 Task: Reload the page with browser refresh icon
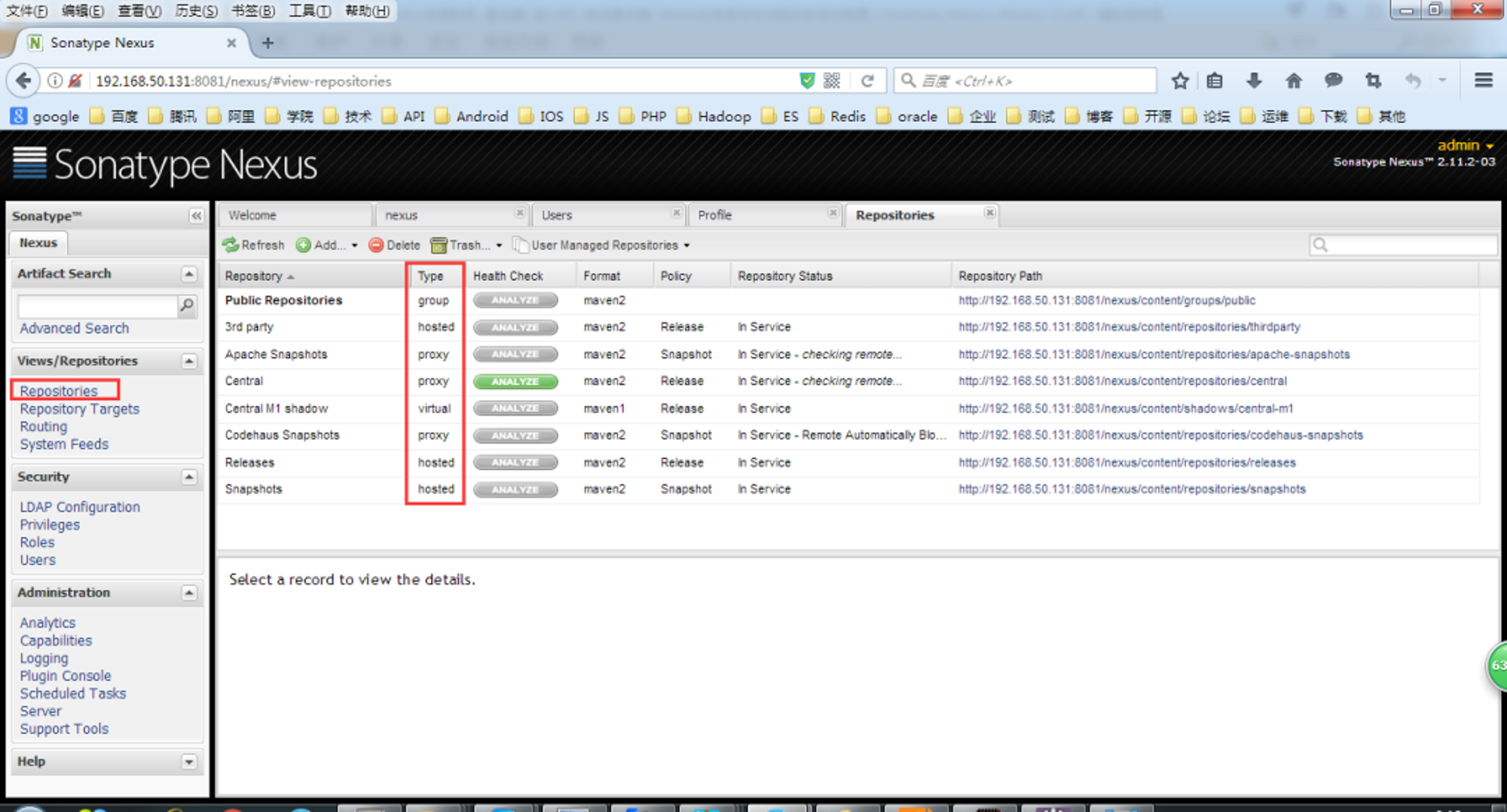(868, 81)
